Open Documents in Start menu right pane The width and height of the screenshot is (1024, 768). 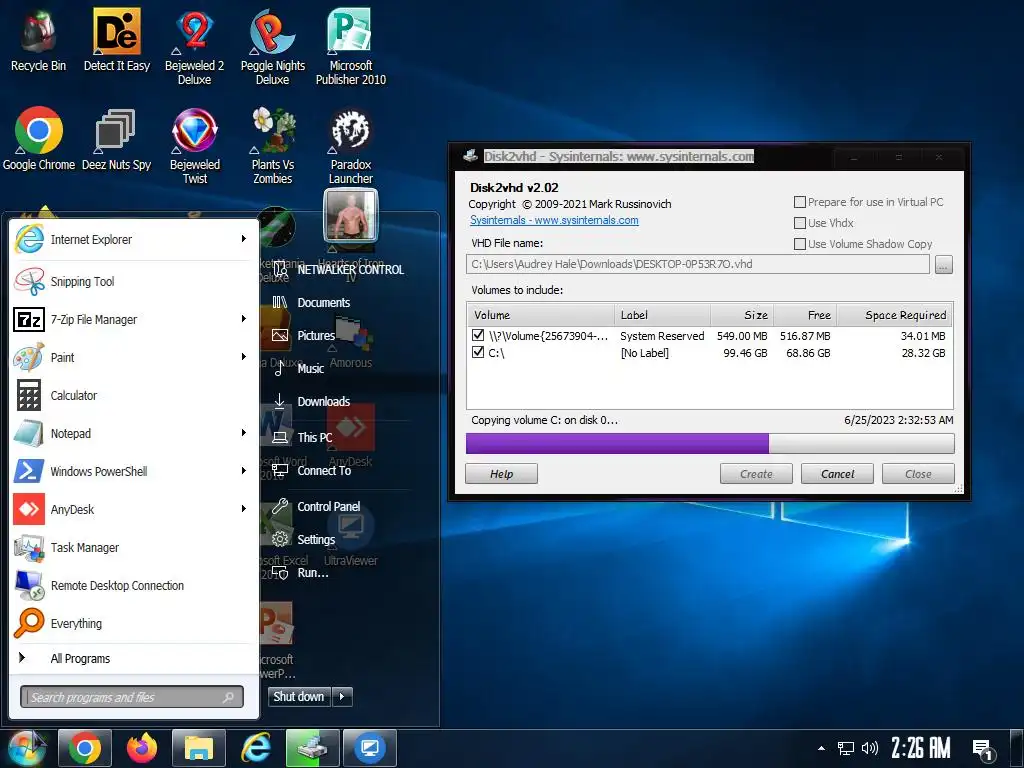(323, 302)
